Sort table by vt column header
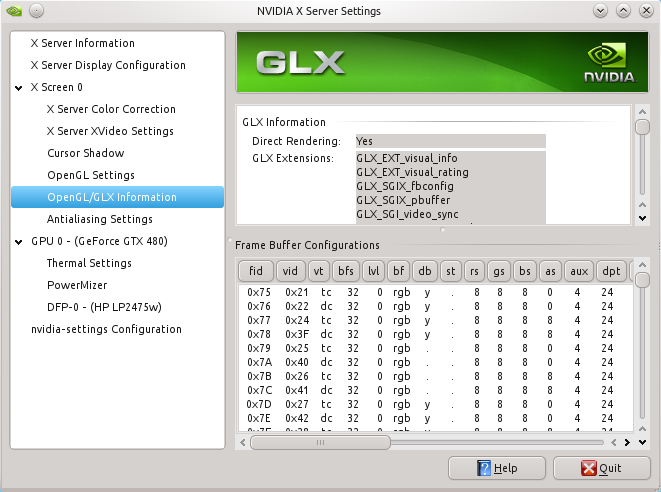The image size is (661, 492). click(318, 271)
